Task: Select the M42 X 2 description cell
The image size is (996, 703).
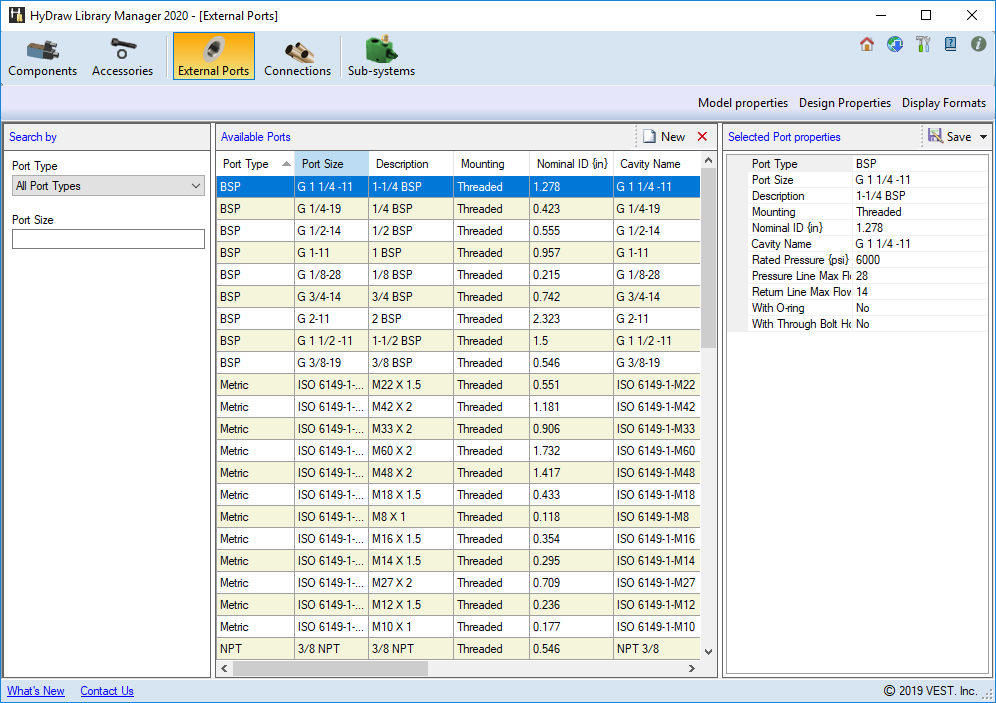Action: pyautogui.click(x=411, y=407)
